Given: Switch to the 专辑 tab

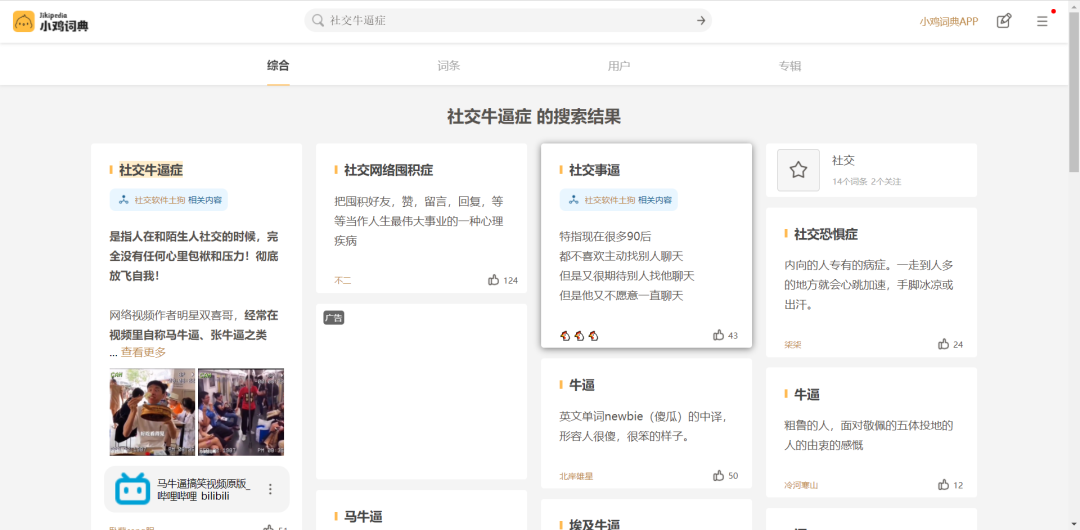Looking at the screenshot, I should (x=789, y=66).
